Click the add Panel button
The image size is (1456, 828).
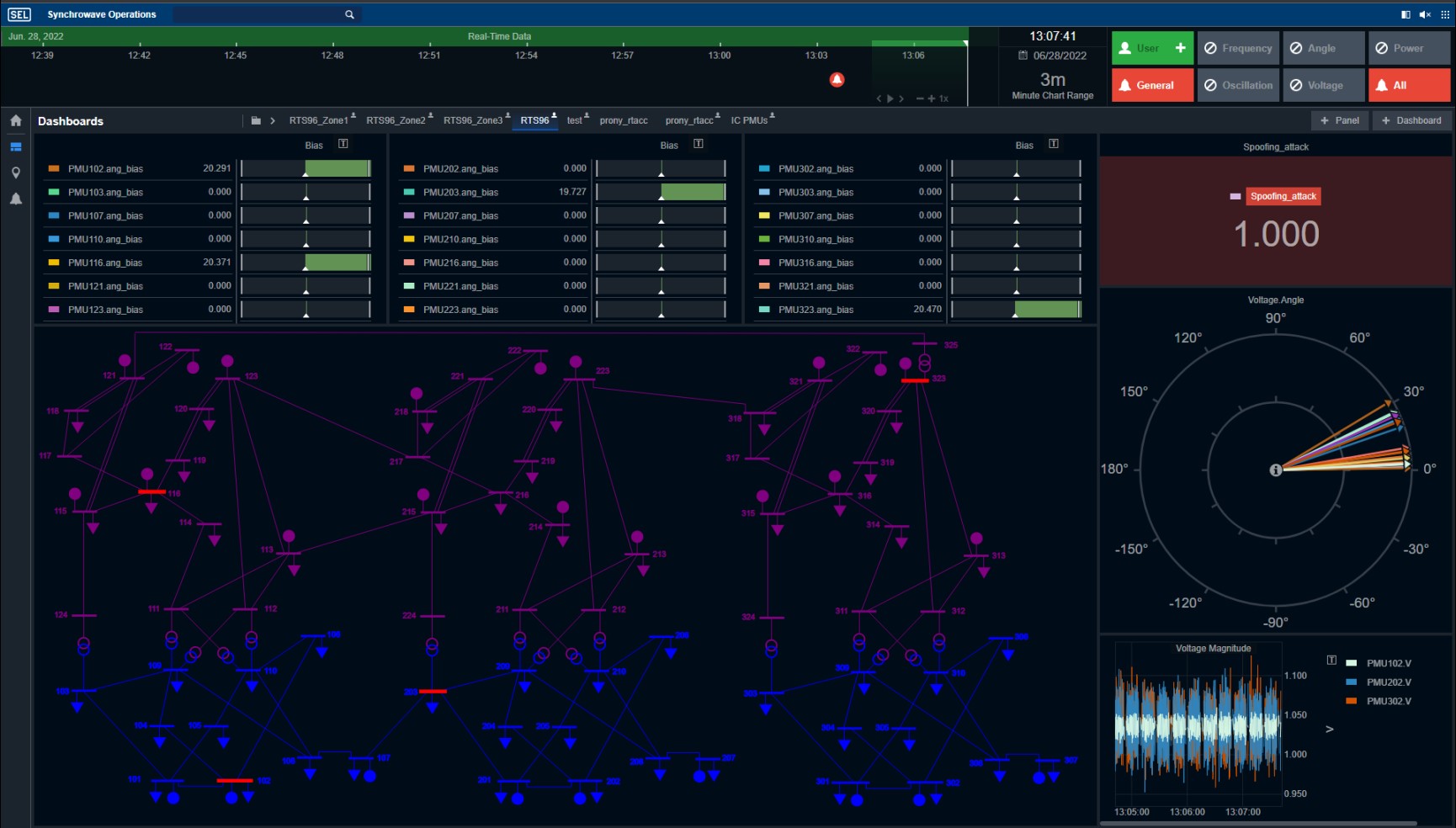(1340, 120)
